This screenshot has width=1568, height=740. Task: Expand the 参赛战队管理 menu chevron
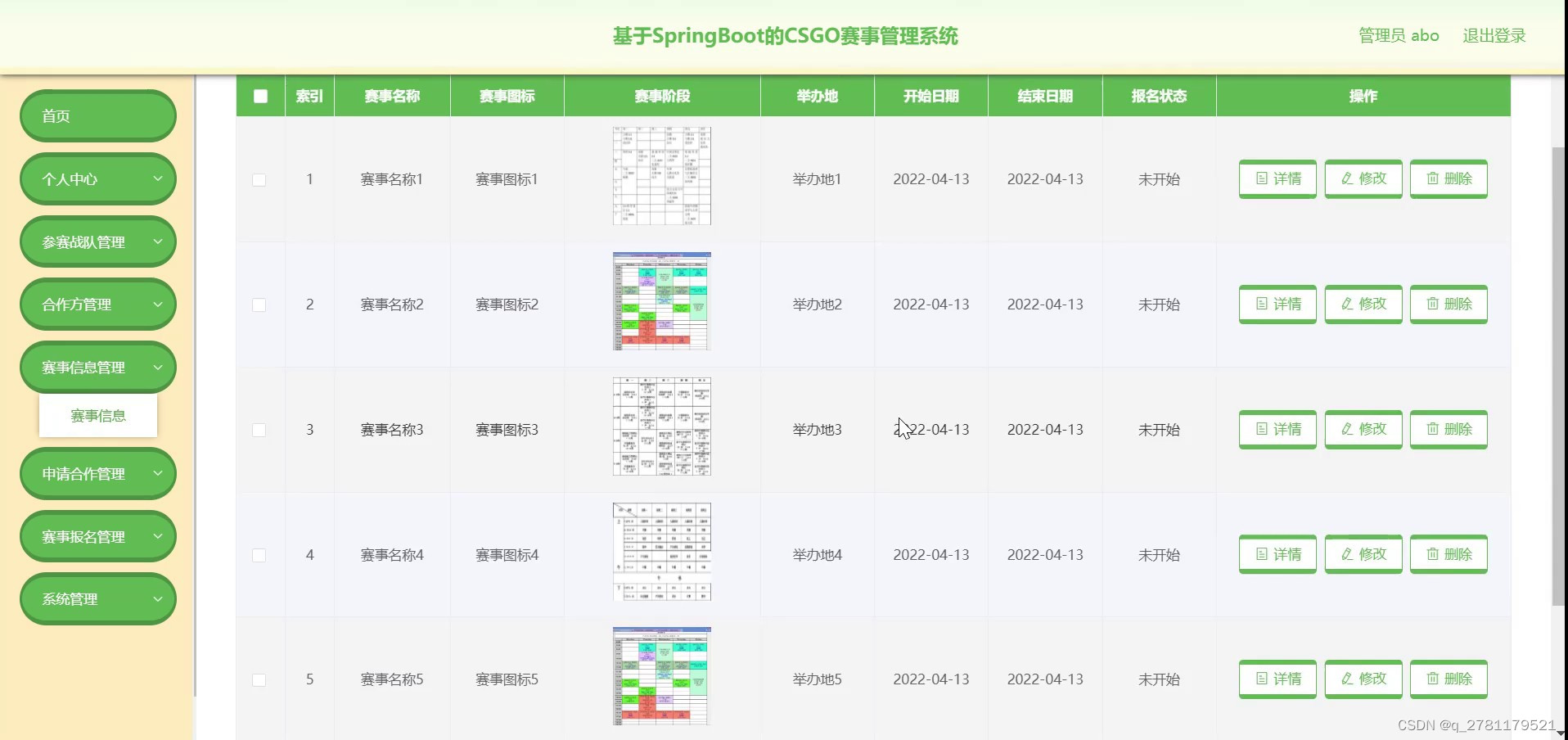(x=158, y=241)
